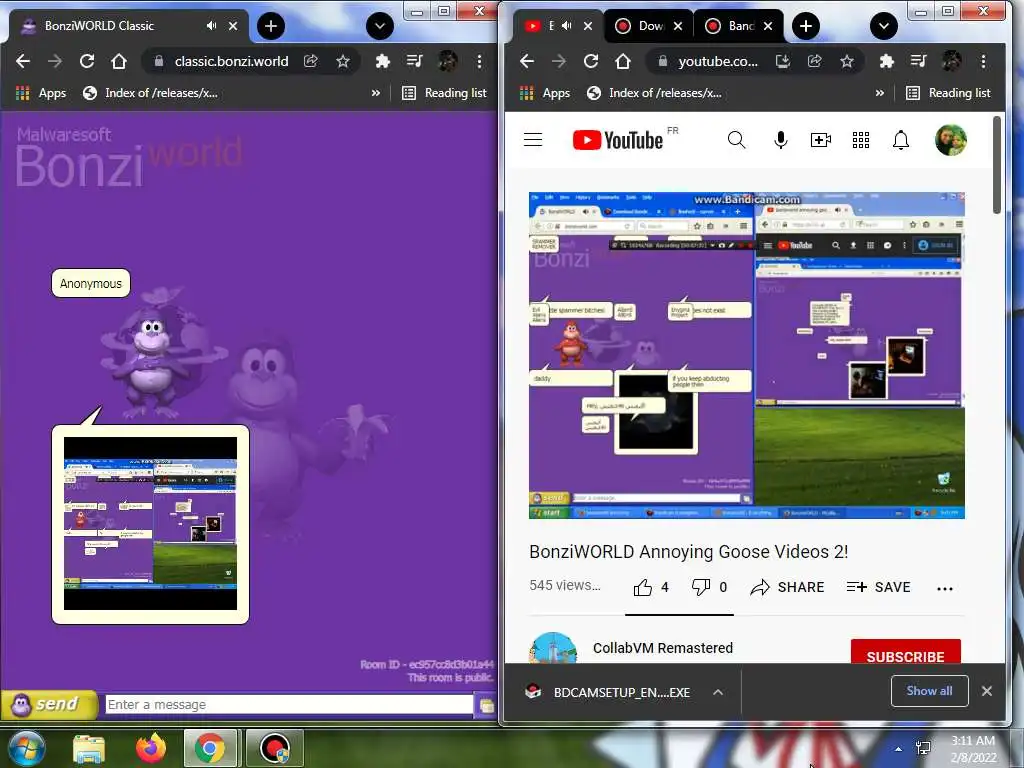Open YouTube Create video menu
1024x768 pixels.
point(820,139)
